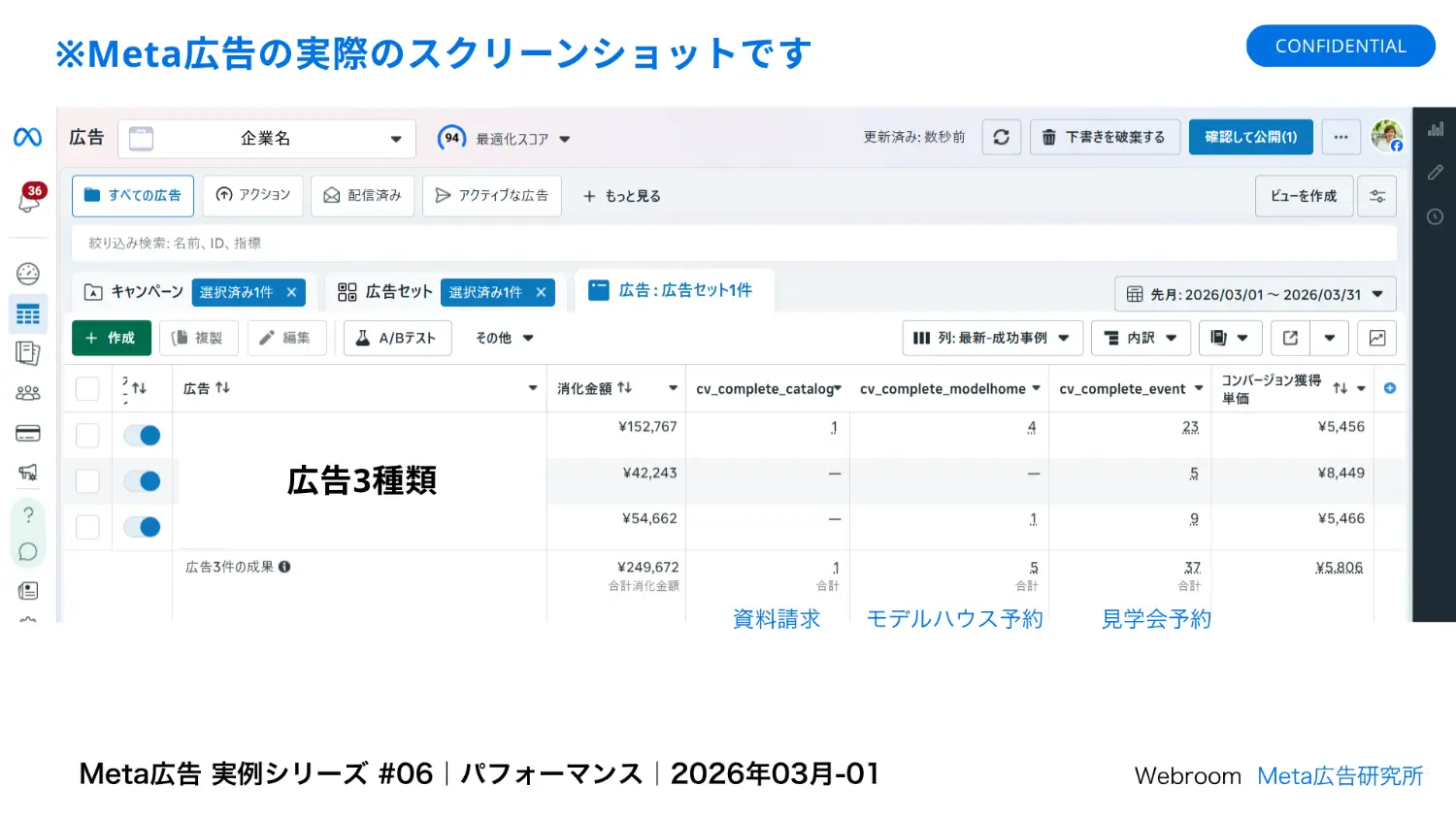Open the view filter settings icon
1456x819 pixels.
point(1376,196)
